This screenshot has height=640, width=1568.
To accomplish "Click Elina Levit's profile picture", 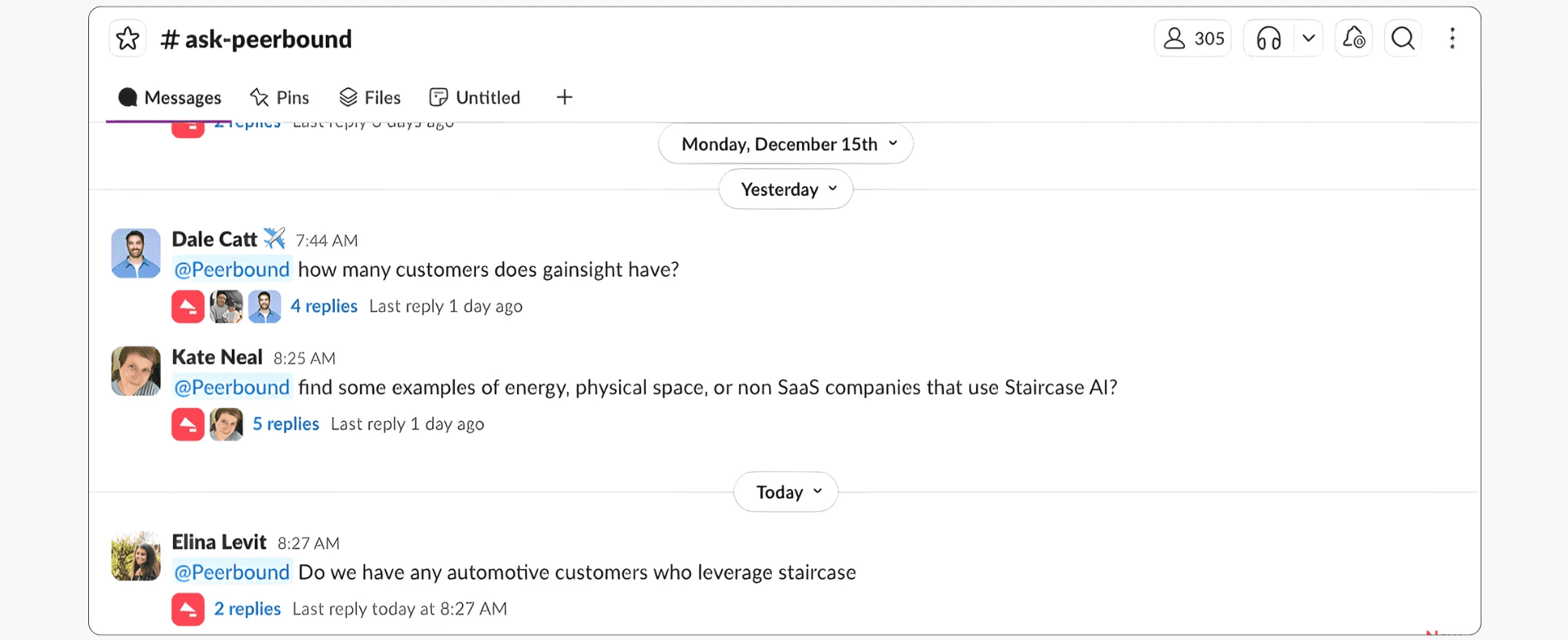I will coord(135,556).
